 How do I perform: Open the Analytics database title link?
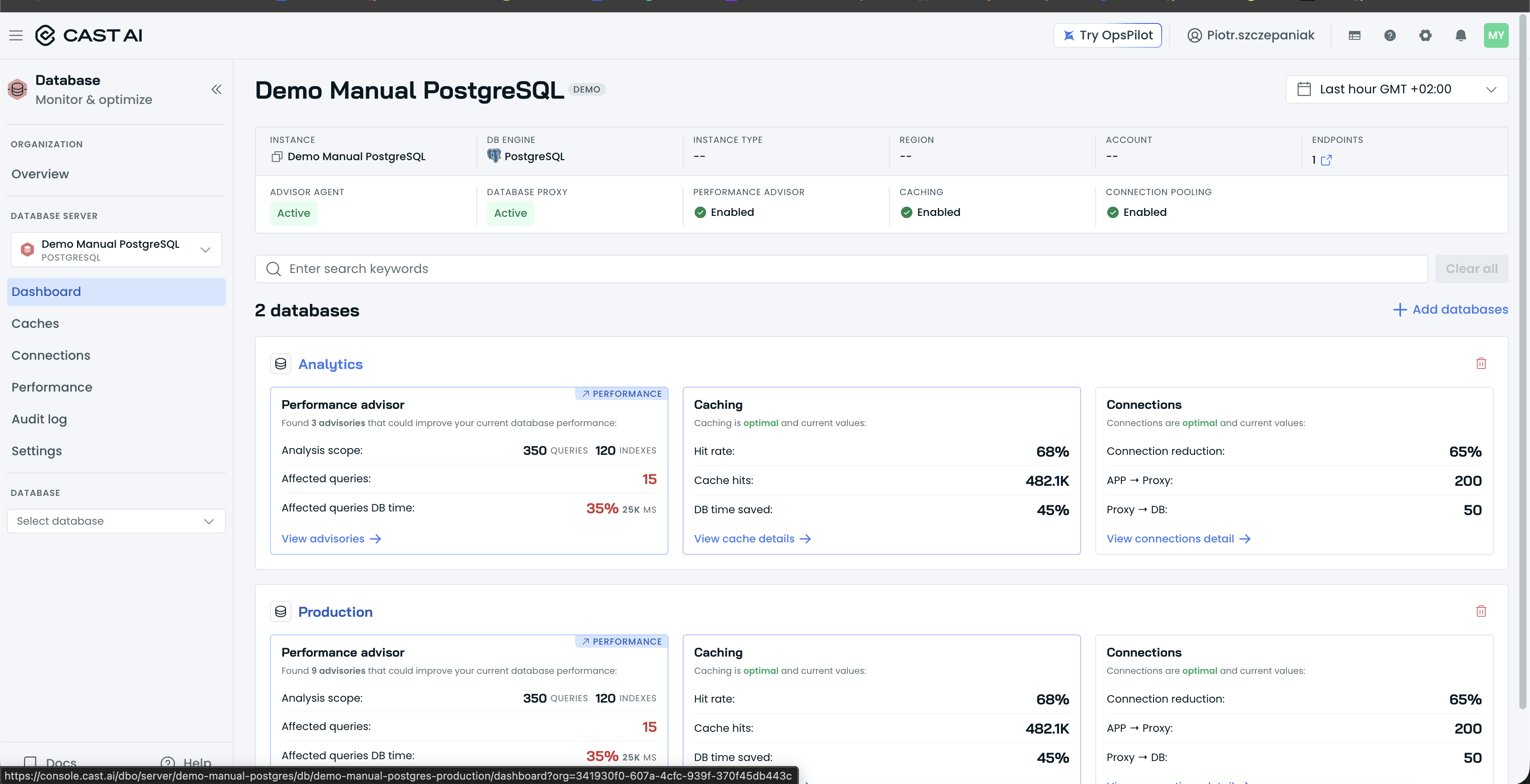[330, 365]
